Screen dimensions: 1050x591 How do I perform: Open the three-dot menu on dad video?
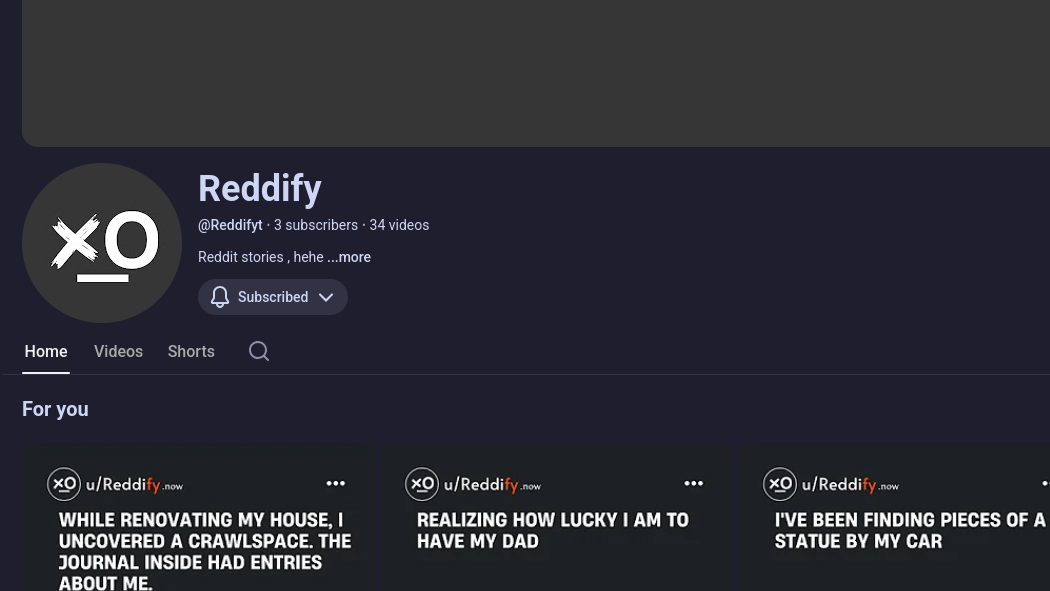[x=693, y=483]
